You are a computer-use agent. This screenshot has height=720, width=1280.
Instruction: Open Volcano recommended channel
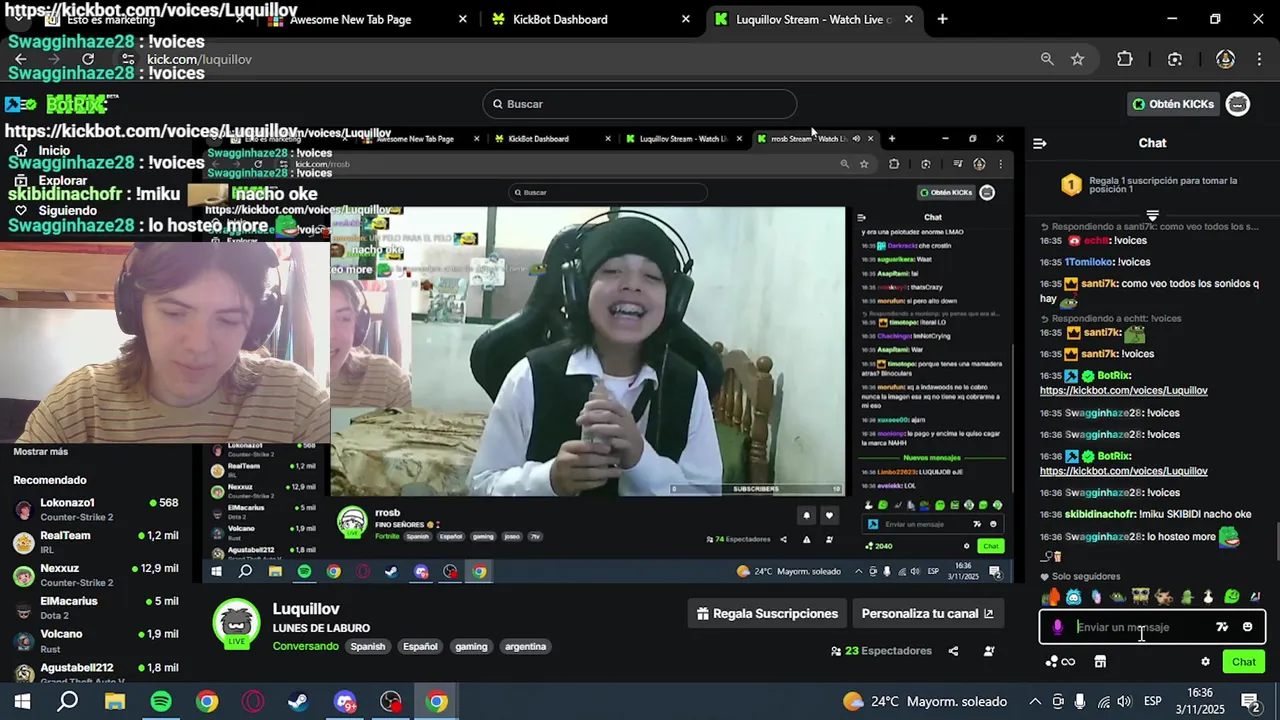(95, 641)
